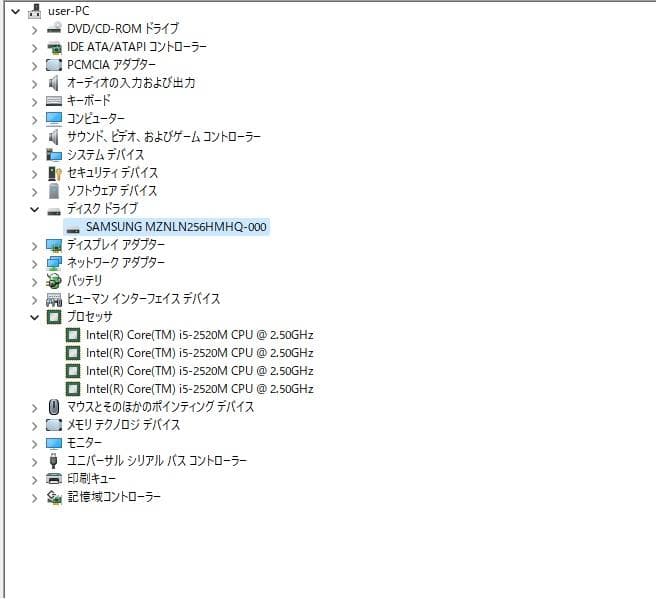Click the battery category icon
657x599 pixels.
[x=54, y=281]
